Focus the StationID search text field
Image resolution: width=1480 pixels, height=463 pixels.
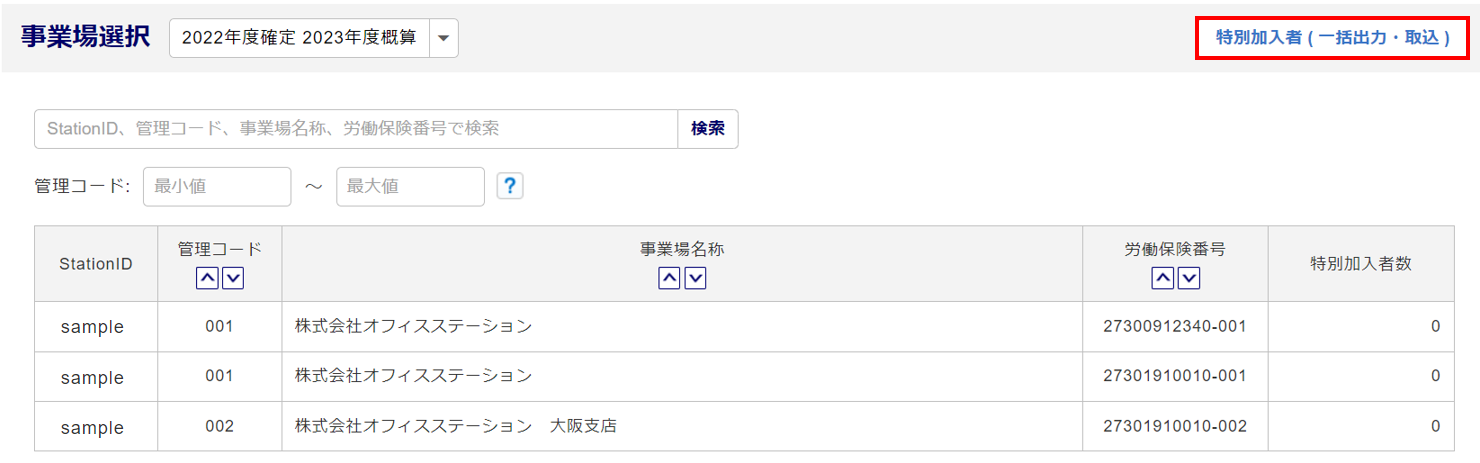pyautogui.click(x=356, y=129)
